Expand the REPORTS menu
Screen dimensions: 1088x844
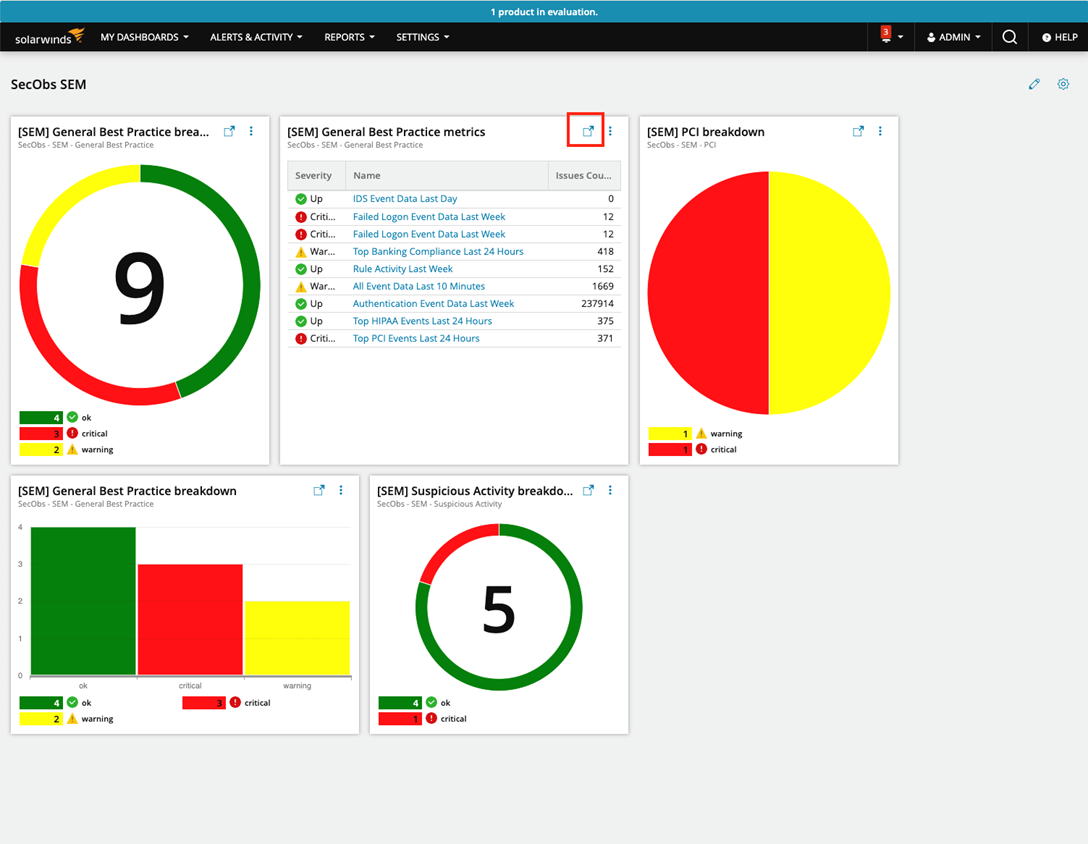349,37
